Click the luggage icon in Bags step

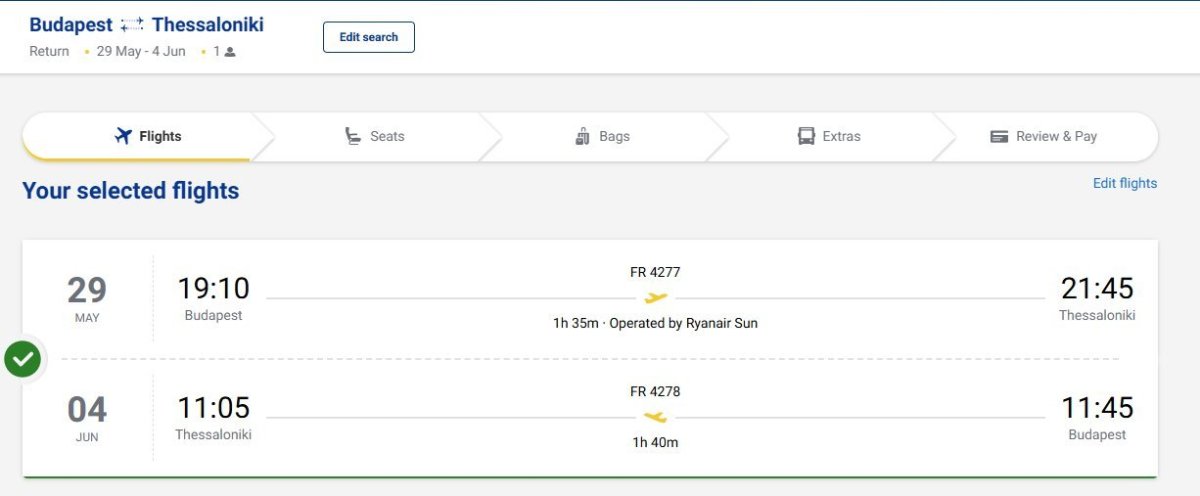pos(583,136)
